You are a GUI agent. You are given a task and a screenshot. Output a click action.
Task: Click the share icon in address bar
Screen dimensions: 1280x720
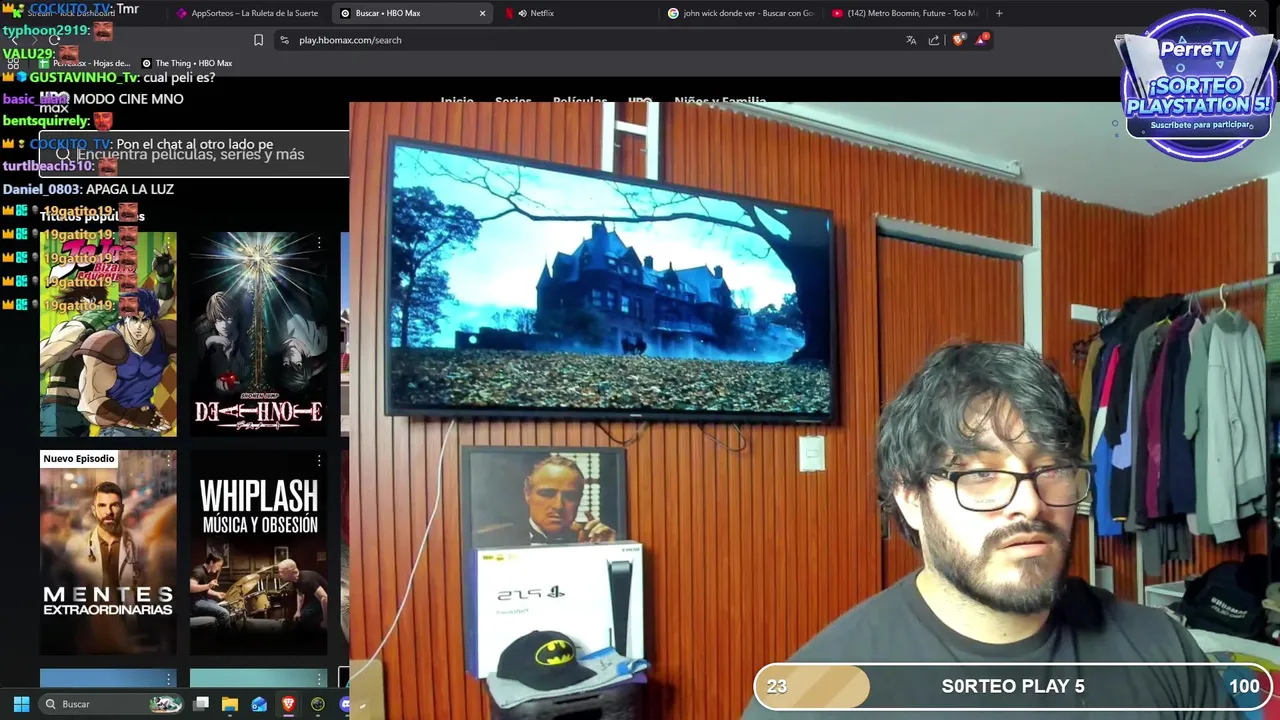934,40
